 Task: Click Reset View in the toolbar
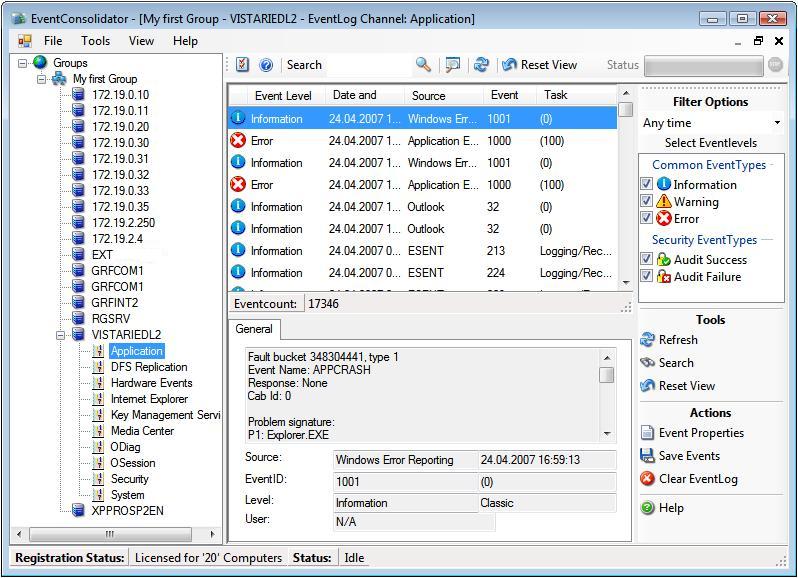tap(540, 65)
